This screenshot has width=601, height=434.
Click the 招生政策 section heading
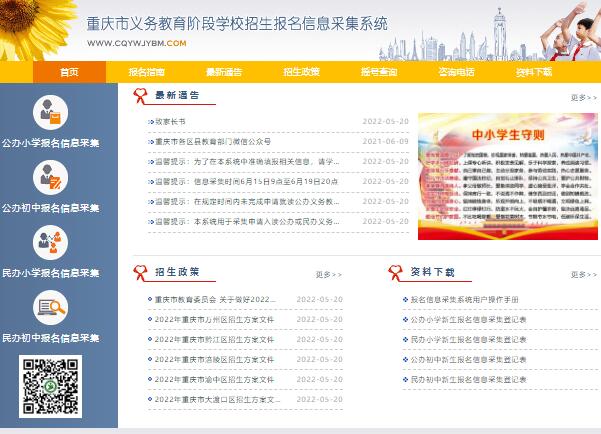[x=177, y=272]
